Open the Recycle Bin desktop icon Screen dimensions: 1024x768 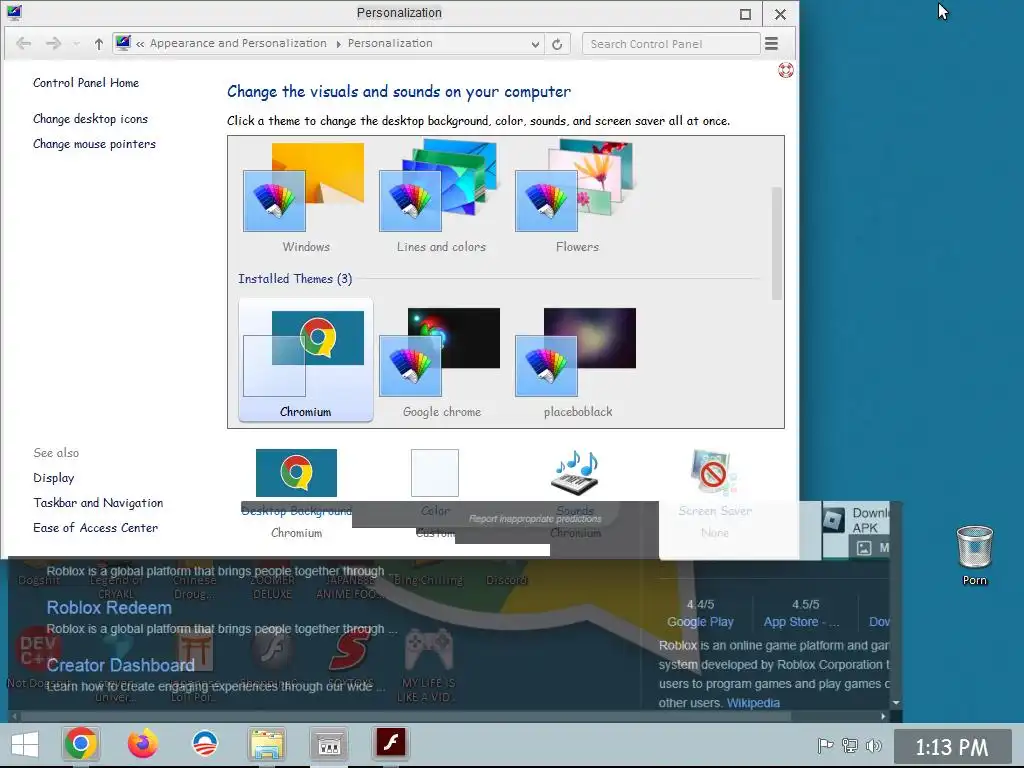click(974, 555)
